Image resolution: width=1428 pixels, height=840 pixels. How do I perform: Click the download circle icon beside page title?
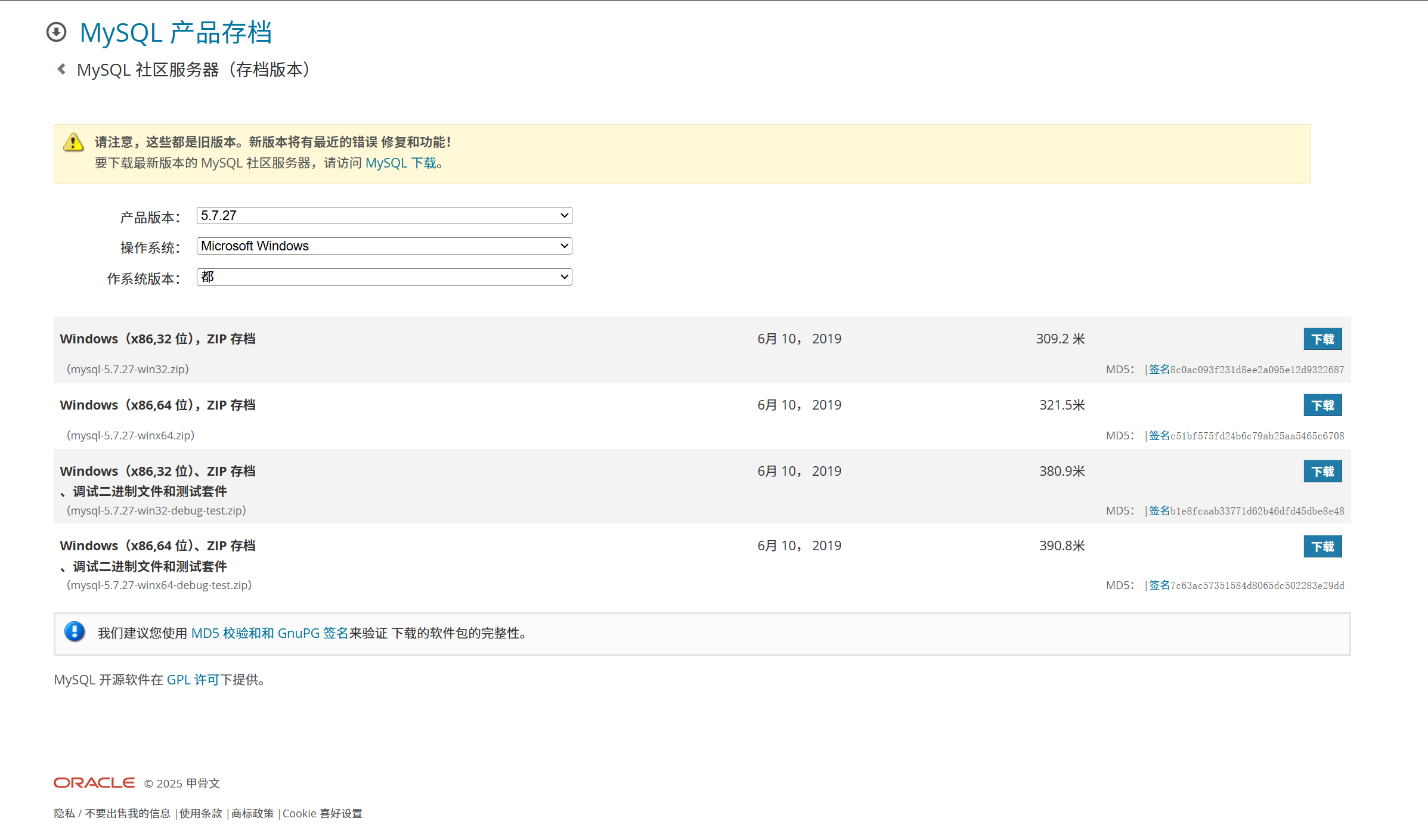point(56,32)
